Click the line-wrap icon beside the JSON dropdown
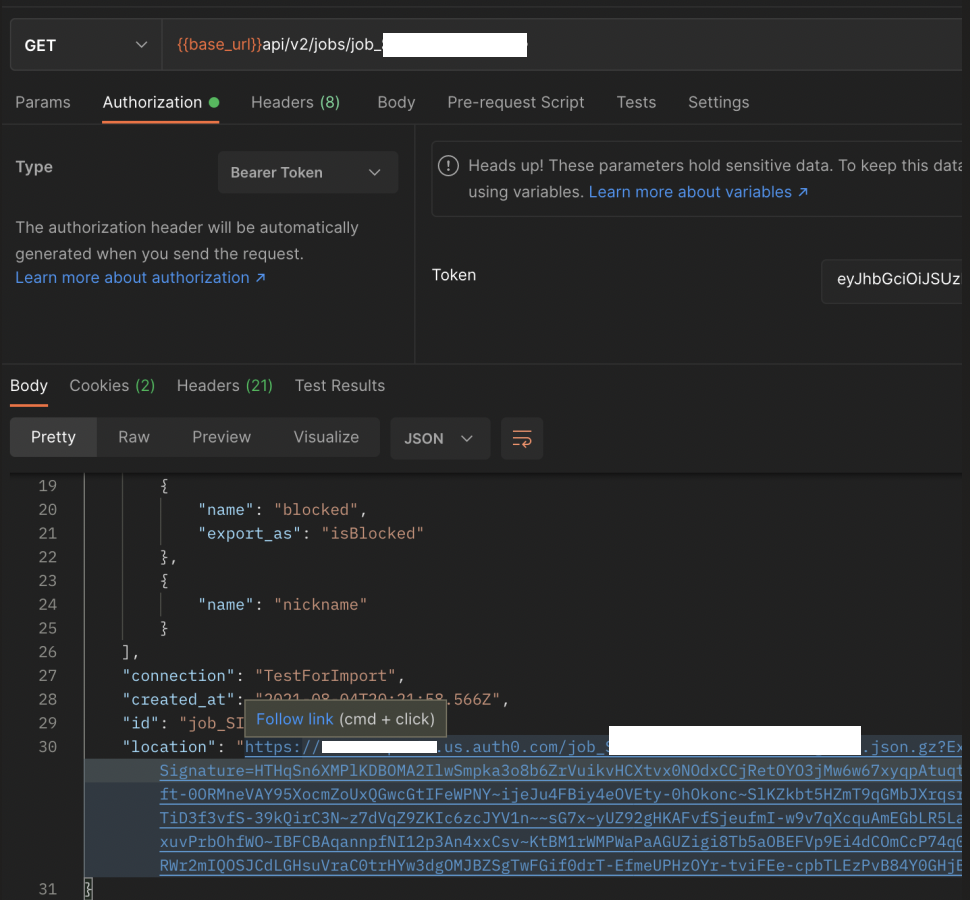This screenshot has width=970, height=900. click(x=521, y=438)
